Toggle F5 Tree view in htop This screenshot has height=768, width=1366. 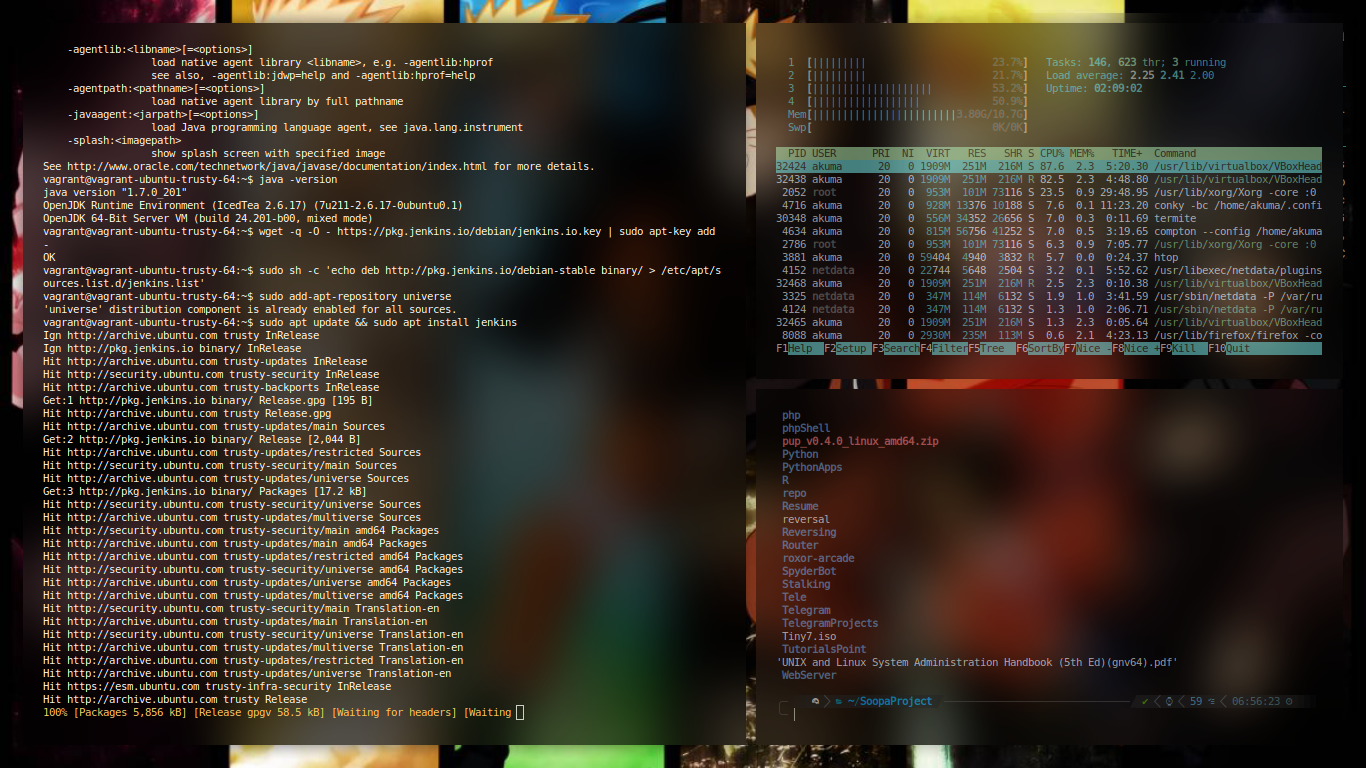pos(991,349)
